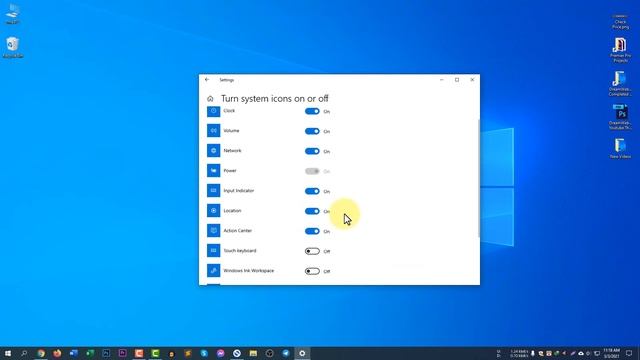Click the 'Windows Ink Workspace' label
Screen dimensions: 640x360
(249, 271)
